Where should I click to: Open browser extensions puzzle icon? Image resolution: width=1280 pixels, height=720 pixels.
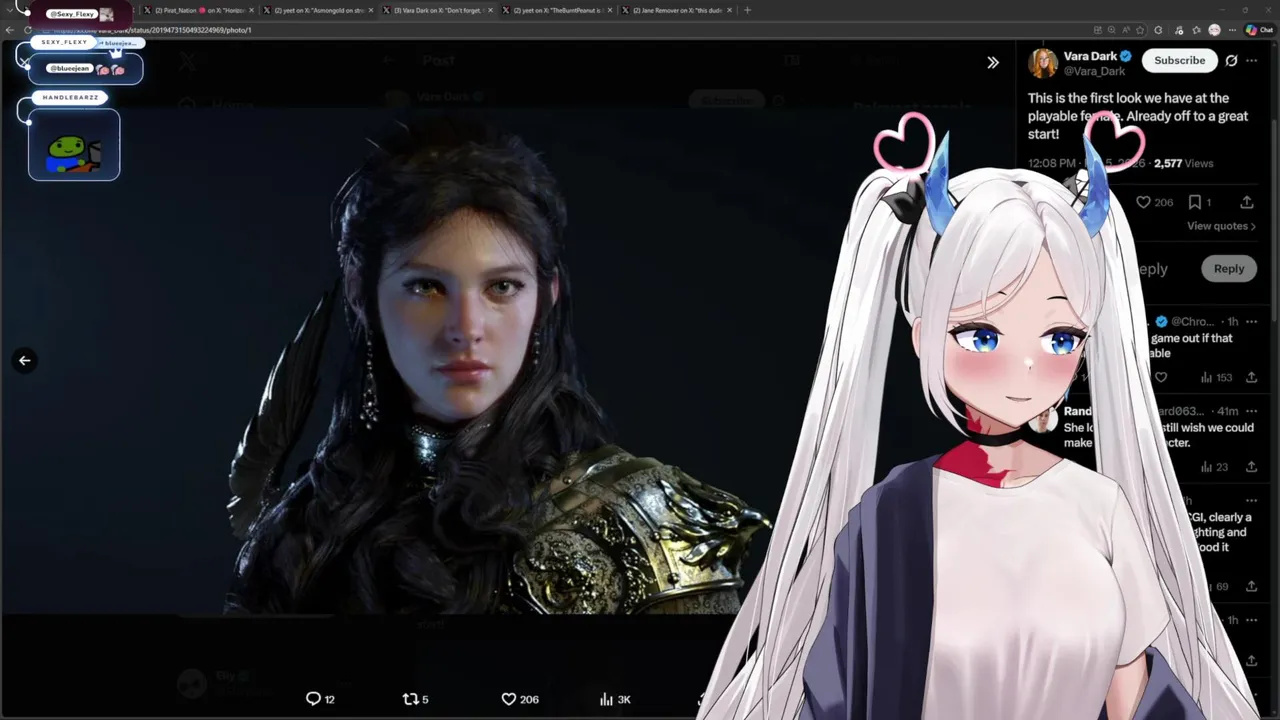[1158, 30]
